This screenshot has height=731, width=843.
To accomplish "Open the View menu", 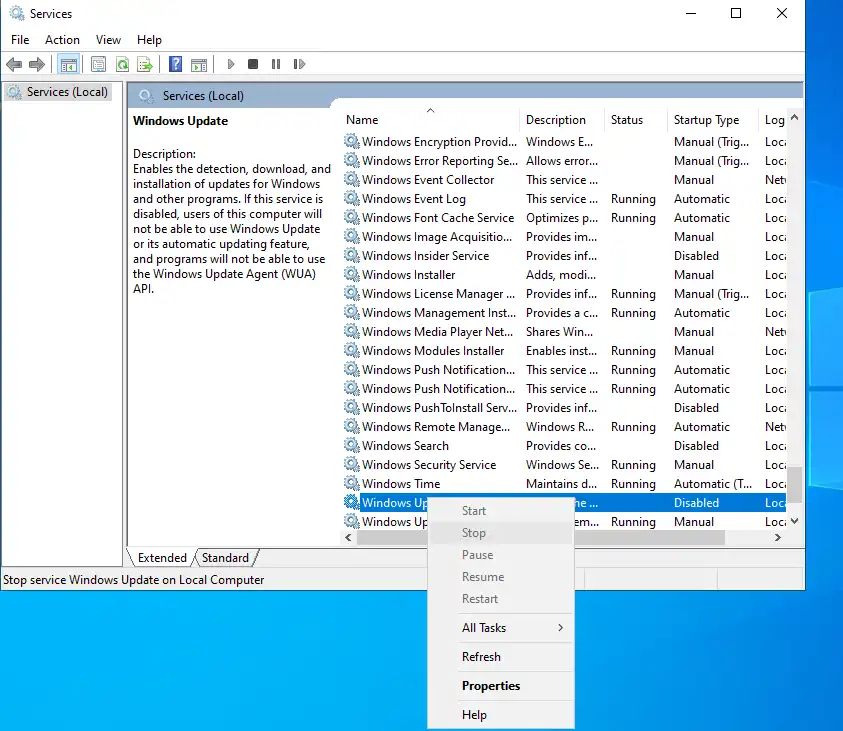I will [108, 40].
